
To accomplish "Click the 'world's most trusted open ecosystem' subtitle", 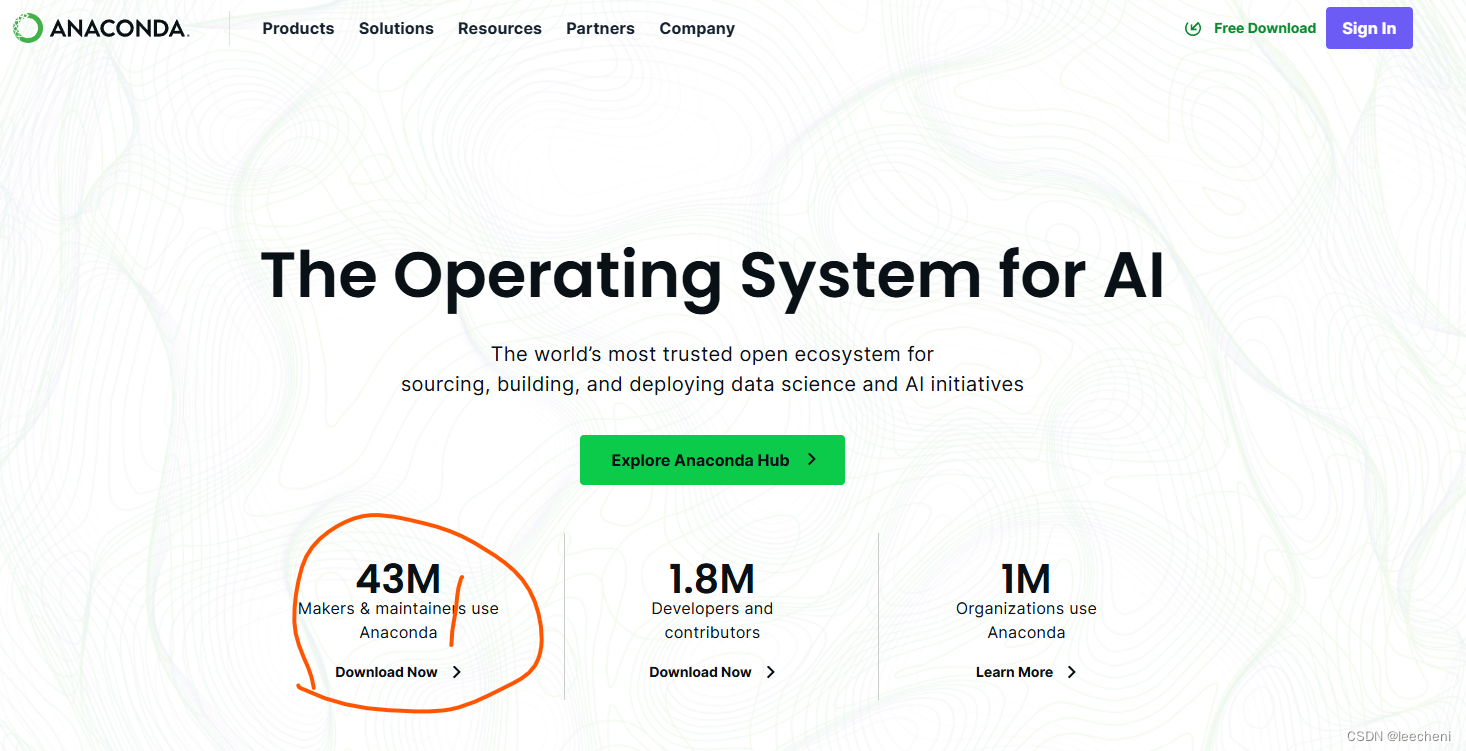I will click(712, 369).
